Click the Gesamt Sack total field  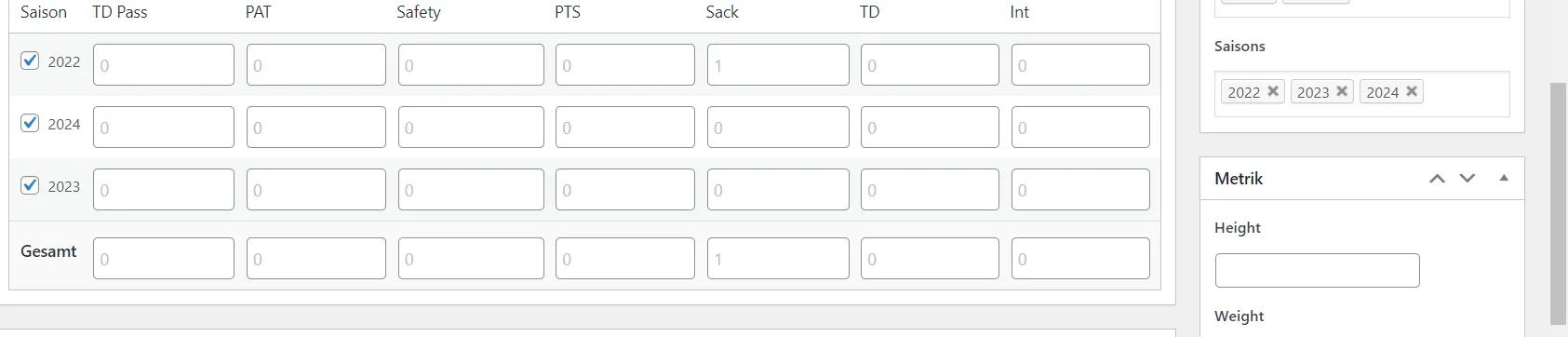tap(778, 259)
